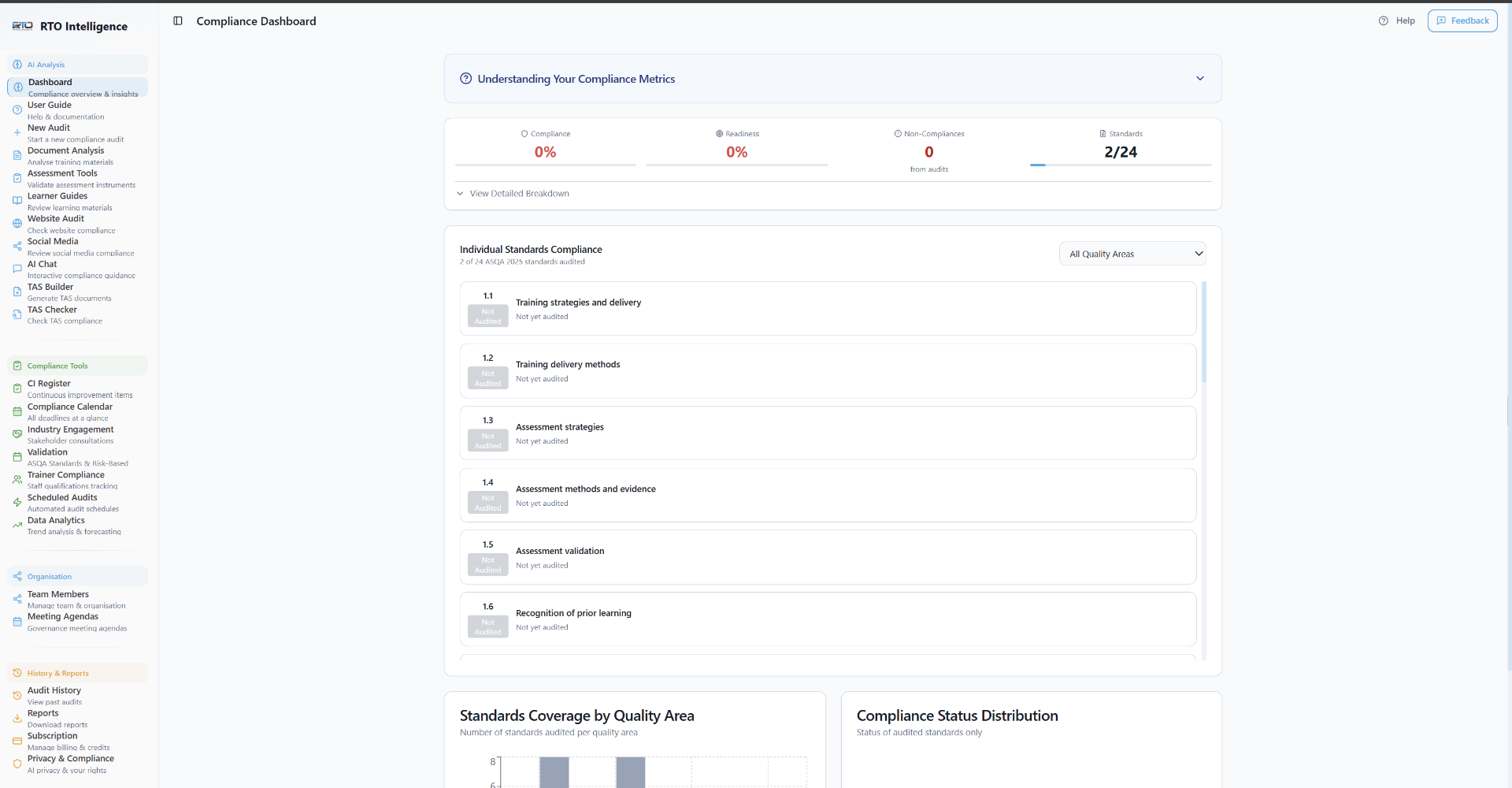Image resolution: width=1512 pixels, height=788 pixels.
Task: Open Audit History page
Action: [77, 696]
